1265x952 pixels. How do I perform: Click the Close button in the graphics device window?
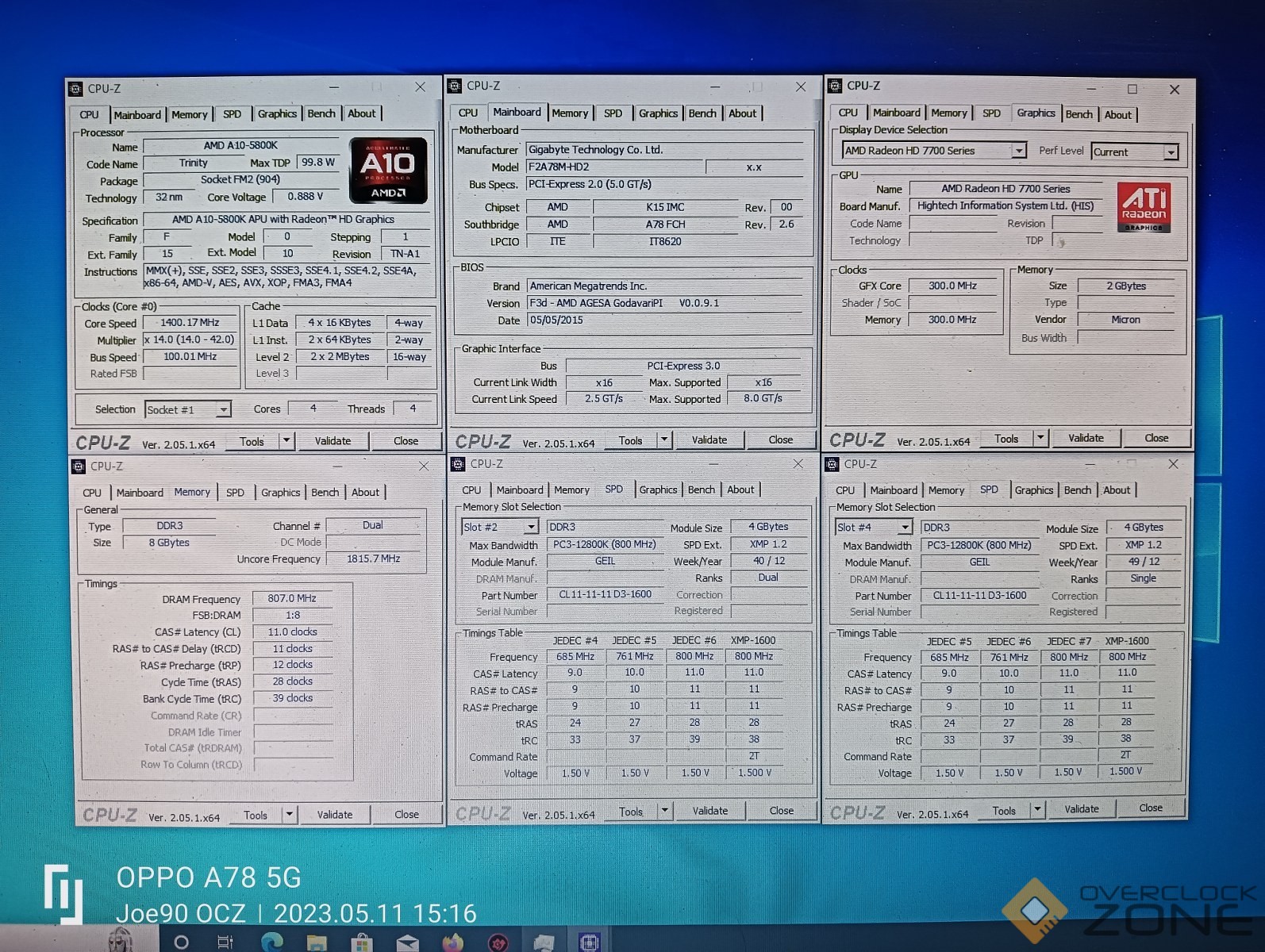1156,438
